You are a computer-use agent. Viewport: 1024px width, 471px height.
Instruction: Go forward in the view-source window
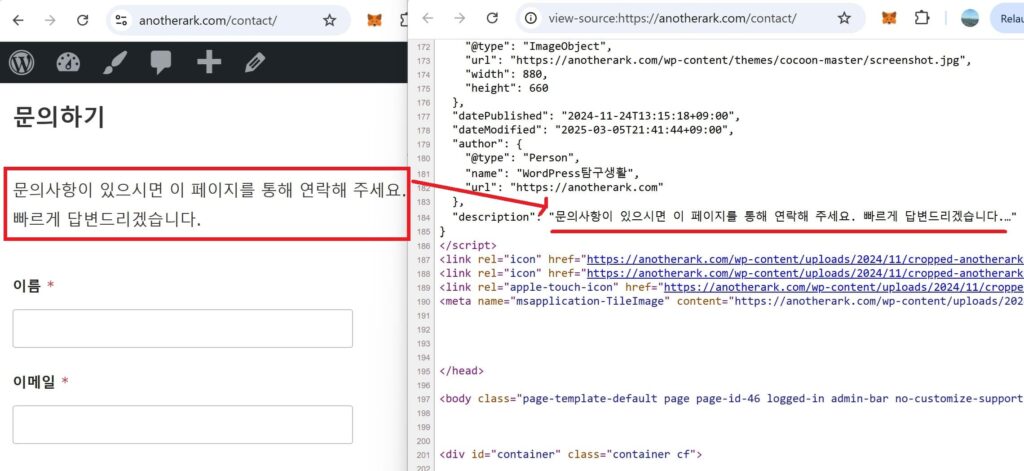point(460,18)
